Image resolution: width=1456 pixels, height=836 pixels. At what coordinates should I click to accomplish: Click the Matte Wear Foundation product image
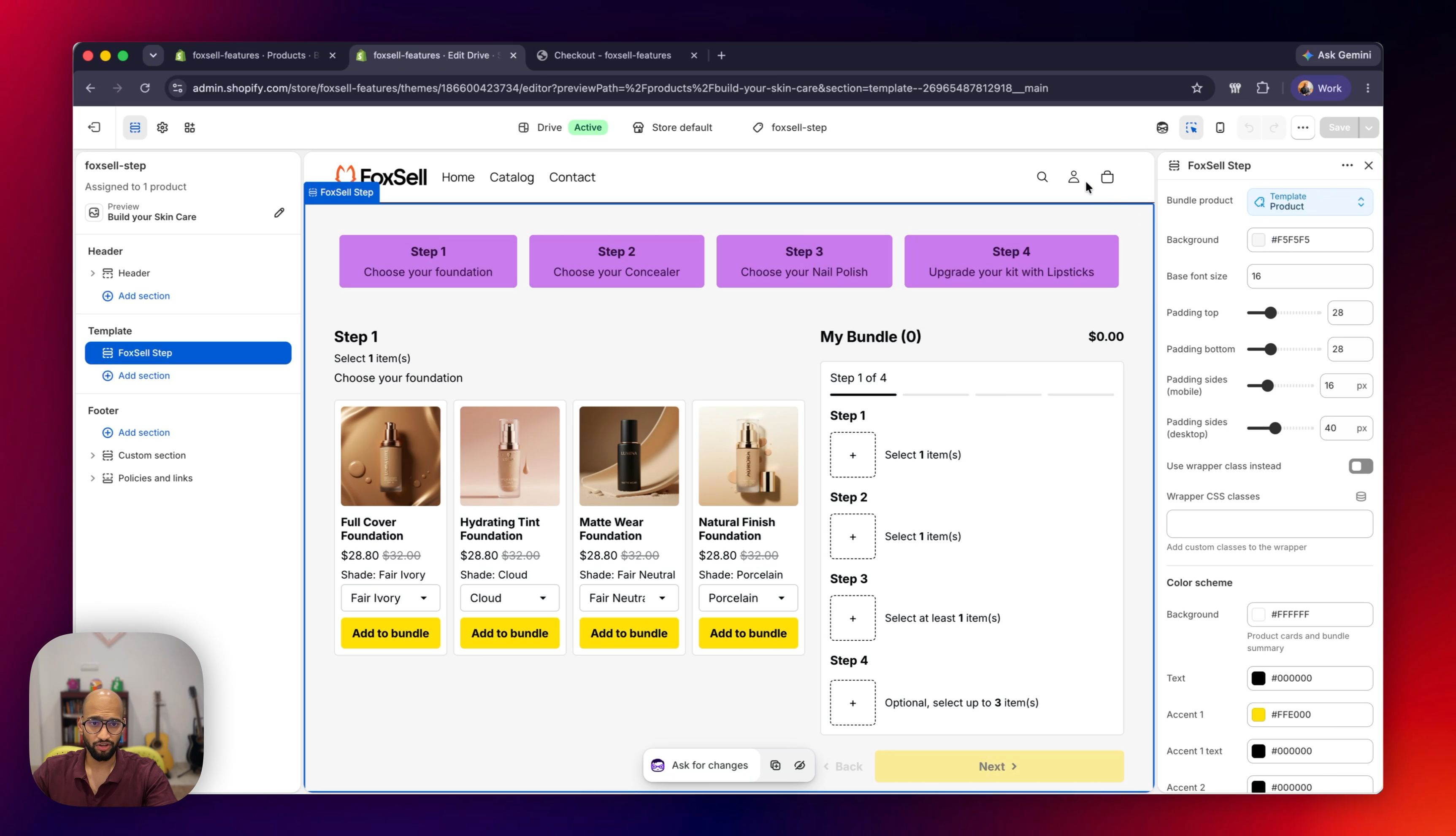629,456
